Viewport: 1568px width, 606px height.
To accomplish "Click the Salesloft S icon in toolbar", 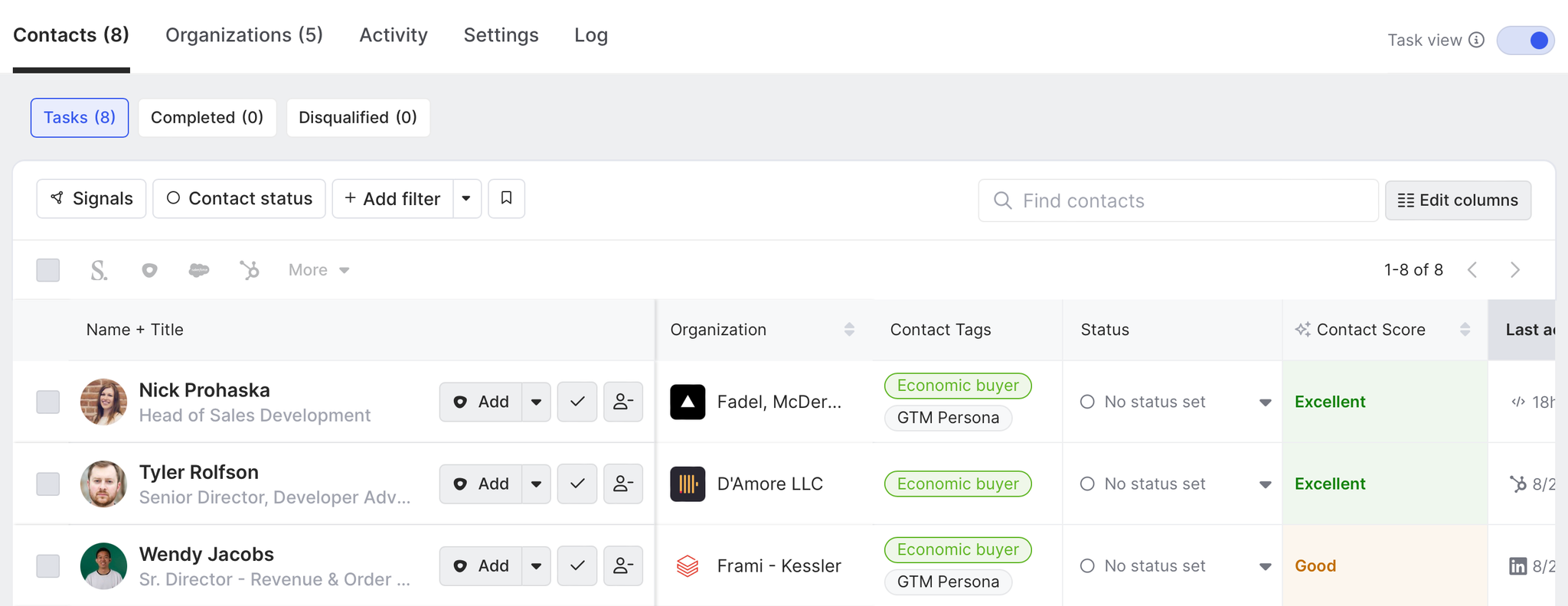I will pyautogui.click(x=99, y=270).
